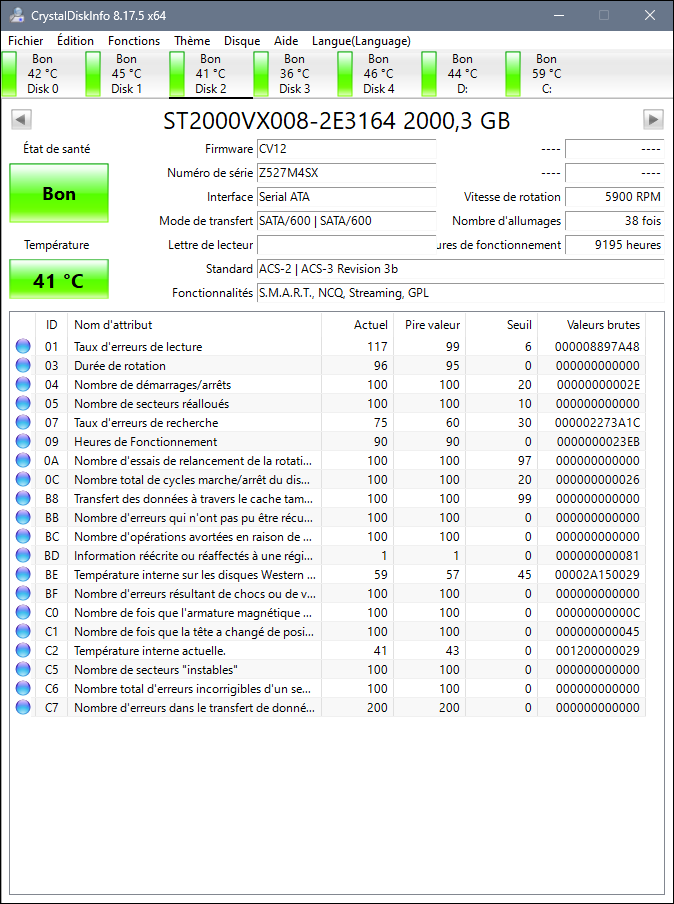Click the previous disk left arrow button
Viewport: 674px width, 904px height.
(21, 120)
